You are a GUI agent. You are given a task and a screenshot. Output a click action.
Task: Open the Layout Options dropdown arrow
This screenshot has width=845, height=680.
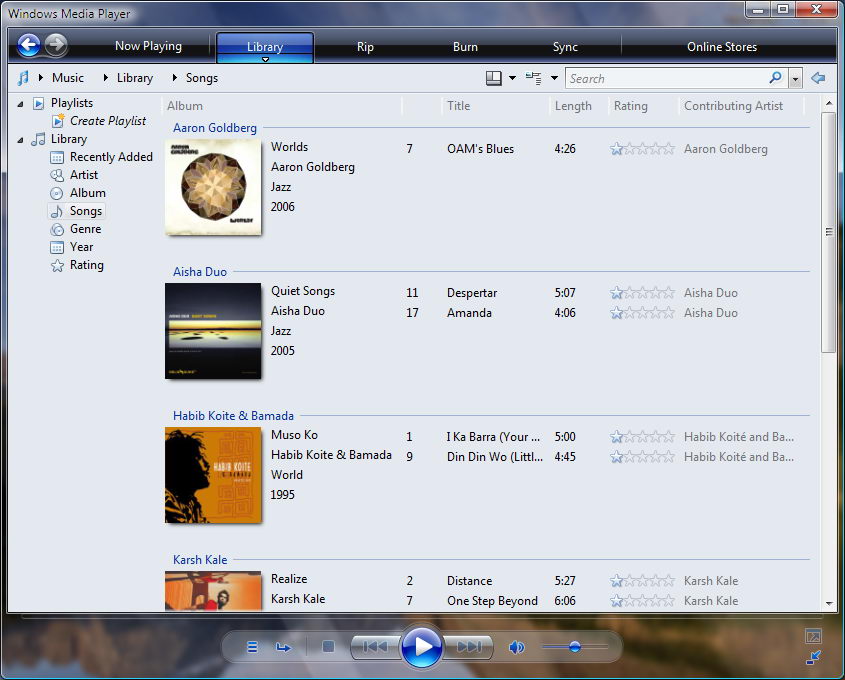click(512, 78)
